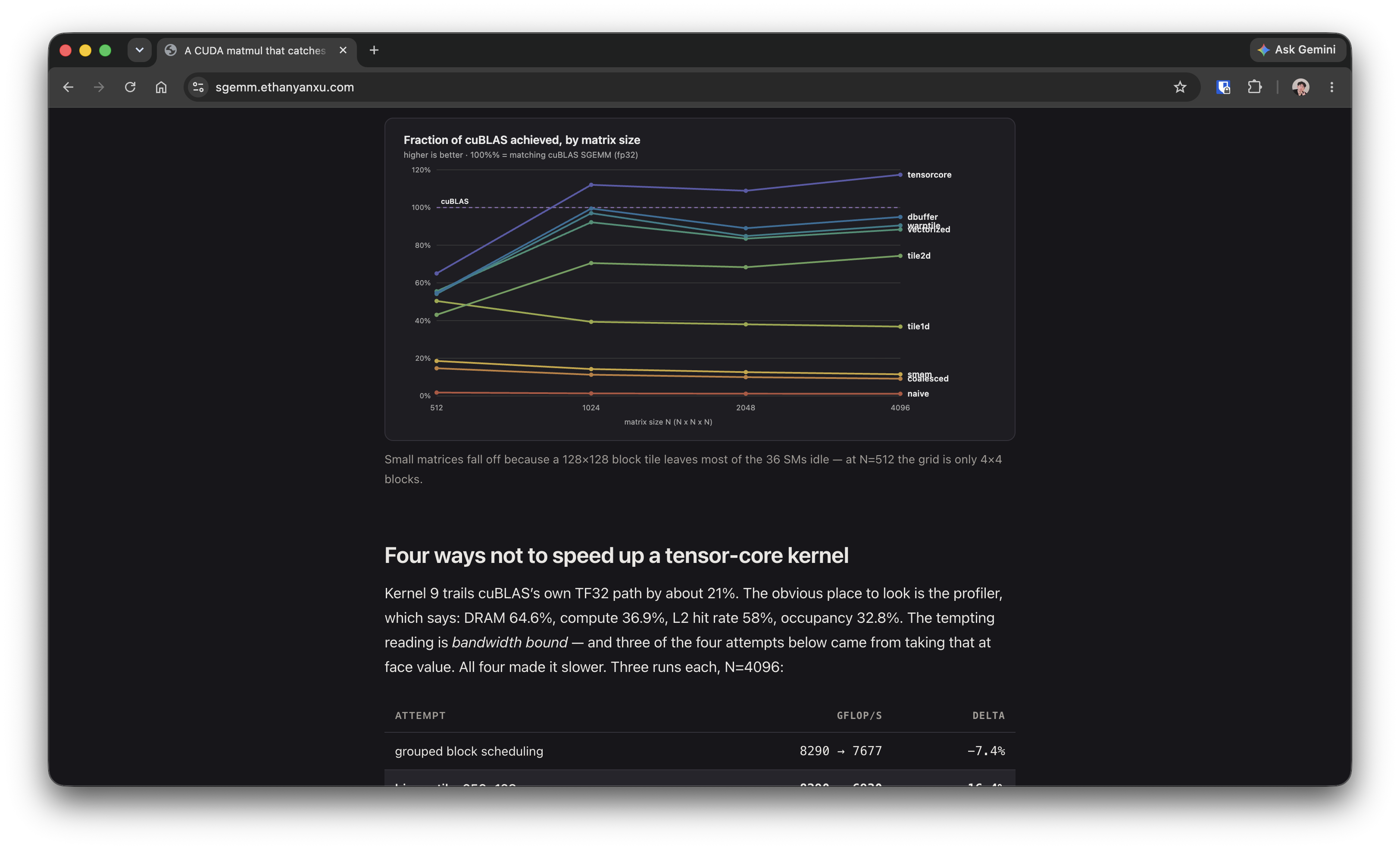This screenshot has width=1400, height=850.
Task: Click tensorcore data point at 4096
Action: click(900, 175)
